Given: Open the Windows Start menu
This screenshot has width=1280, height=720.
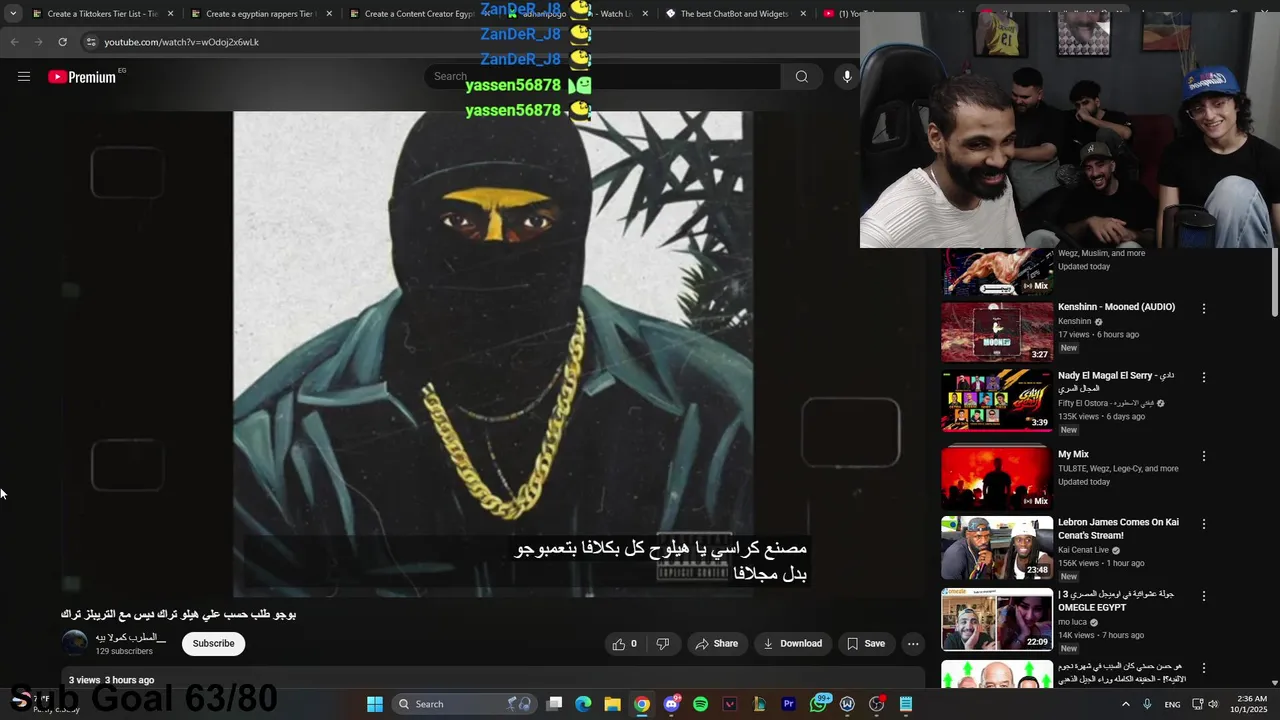Looking at the screenshot, I should click(375, 704).
